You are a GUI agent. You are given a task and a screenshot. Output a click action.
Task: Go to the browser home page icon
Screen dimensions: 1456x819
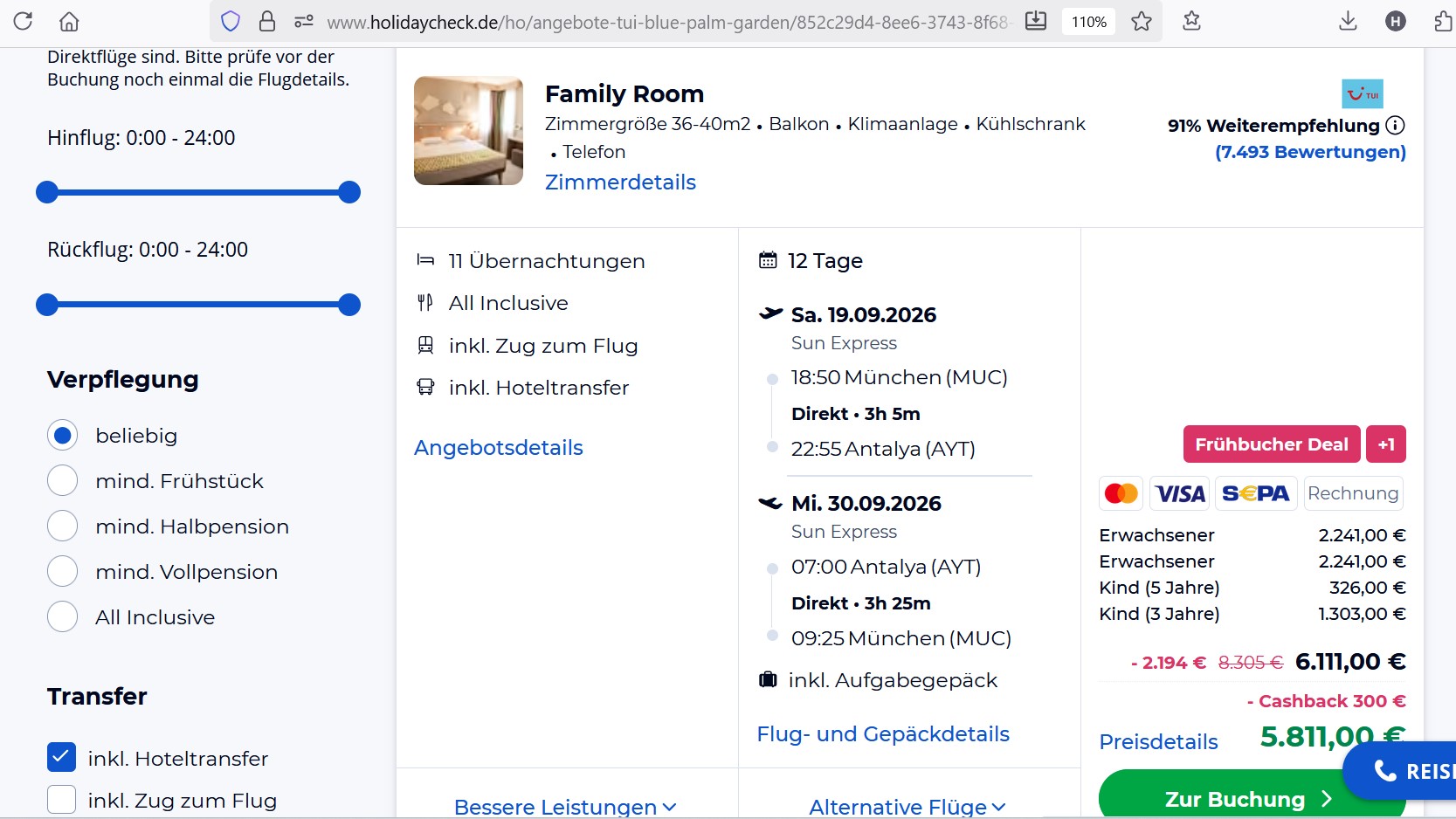point(69,21)
